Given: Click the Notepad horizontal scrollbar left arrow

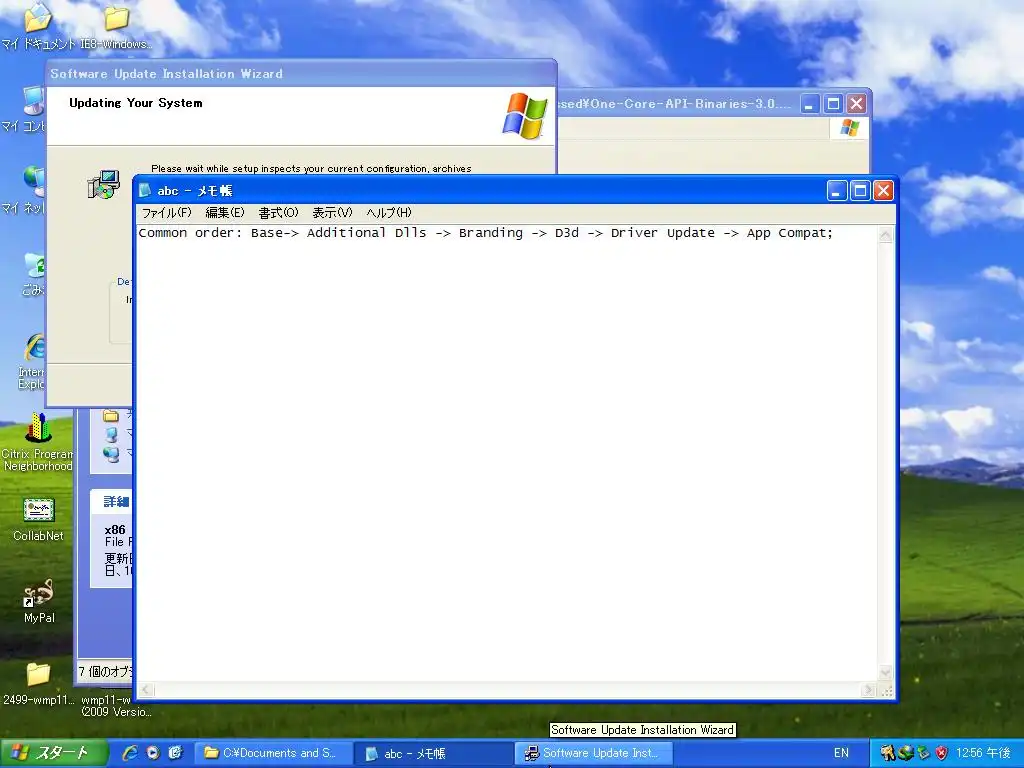Looking at the screenshot, I should click(146, 690).
